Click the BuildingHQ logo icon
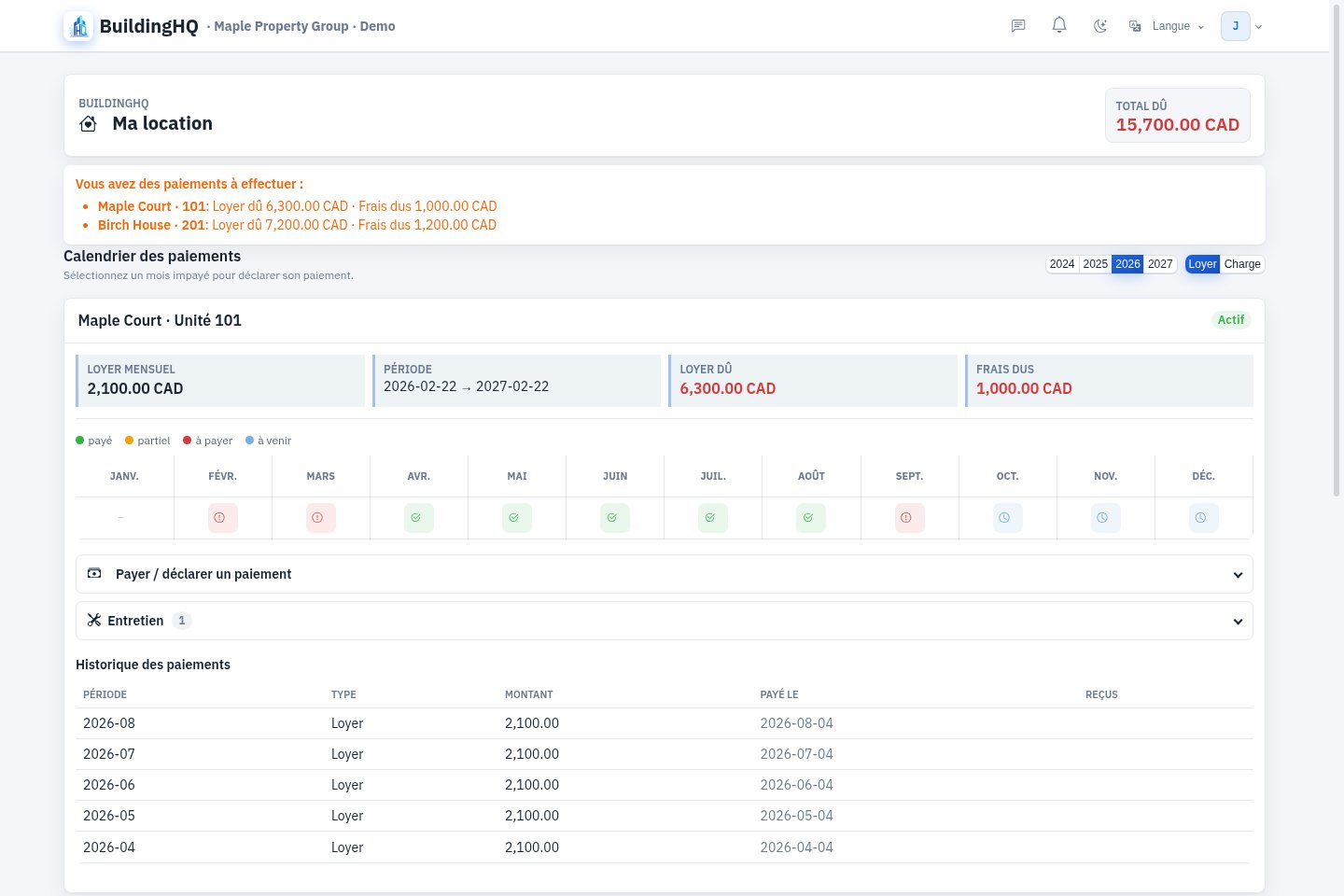1344x896 pixels. (x=79, y=26)
